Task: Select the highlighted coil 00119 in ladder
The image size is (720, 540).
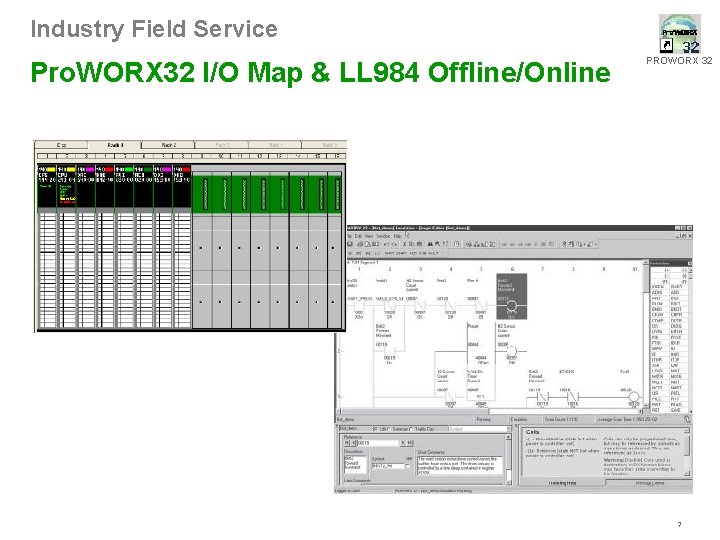Action: 512,297
